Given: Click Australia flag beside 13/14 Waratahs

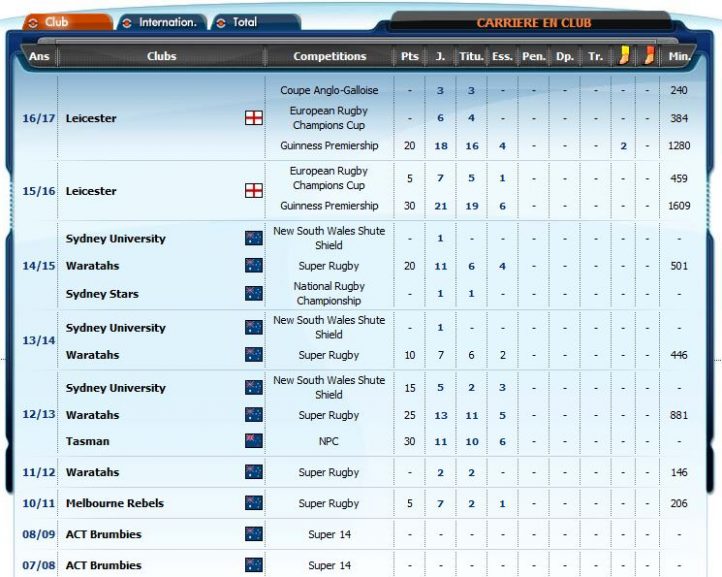Looking at the screenshot, I should [254, 355].
